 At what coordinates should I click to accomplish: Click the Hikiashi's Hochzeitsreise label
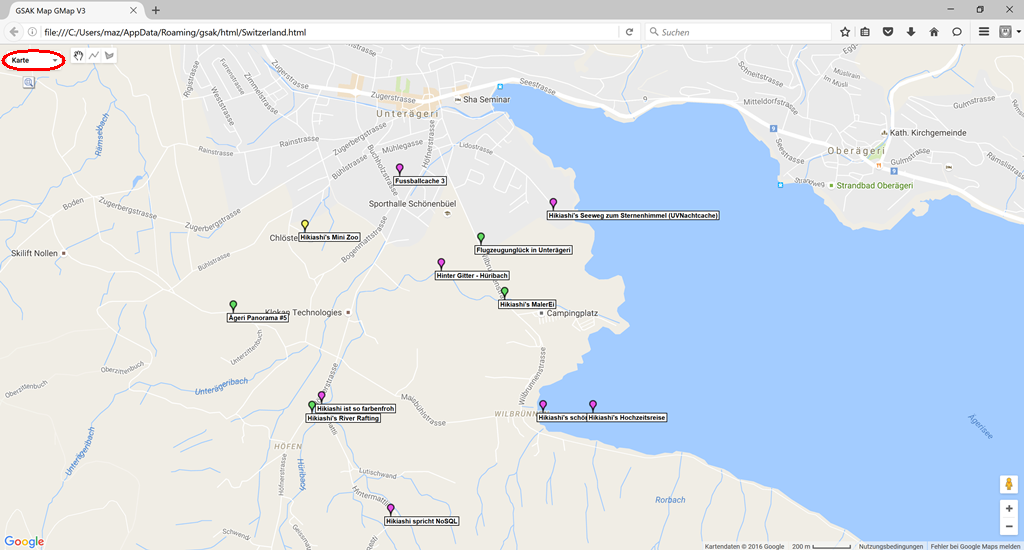(x=627, y=417)
